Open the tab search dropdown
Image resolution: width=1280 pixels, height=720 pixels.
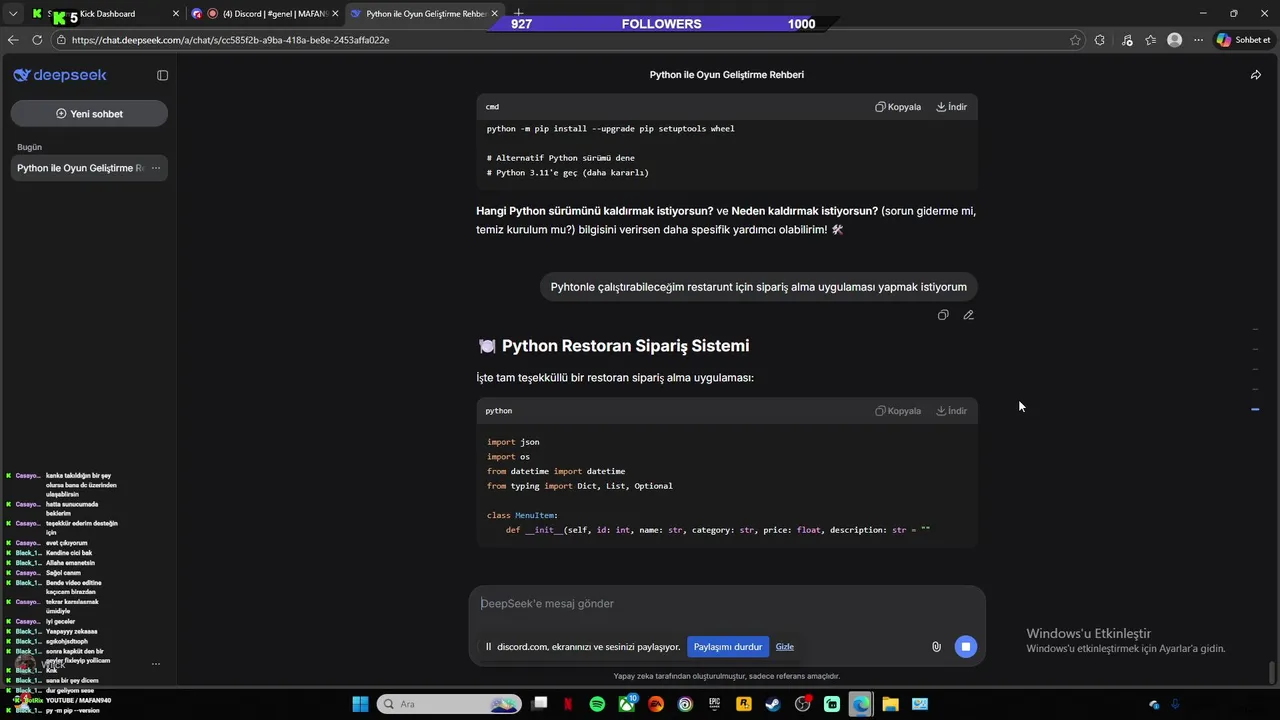tap(13, 14)
